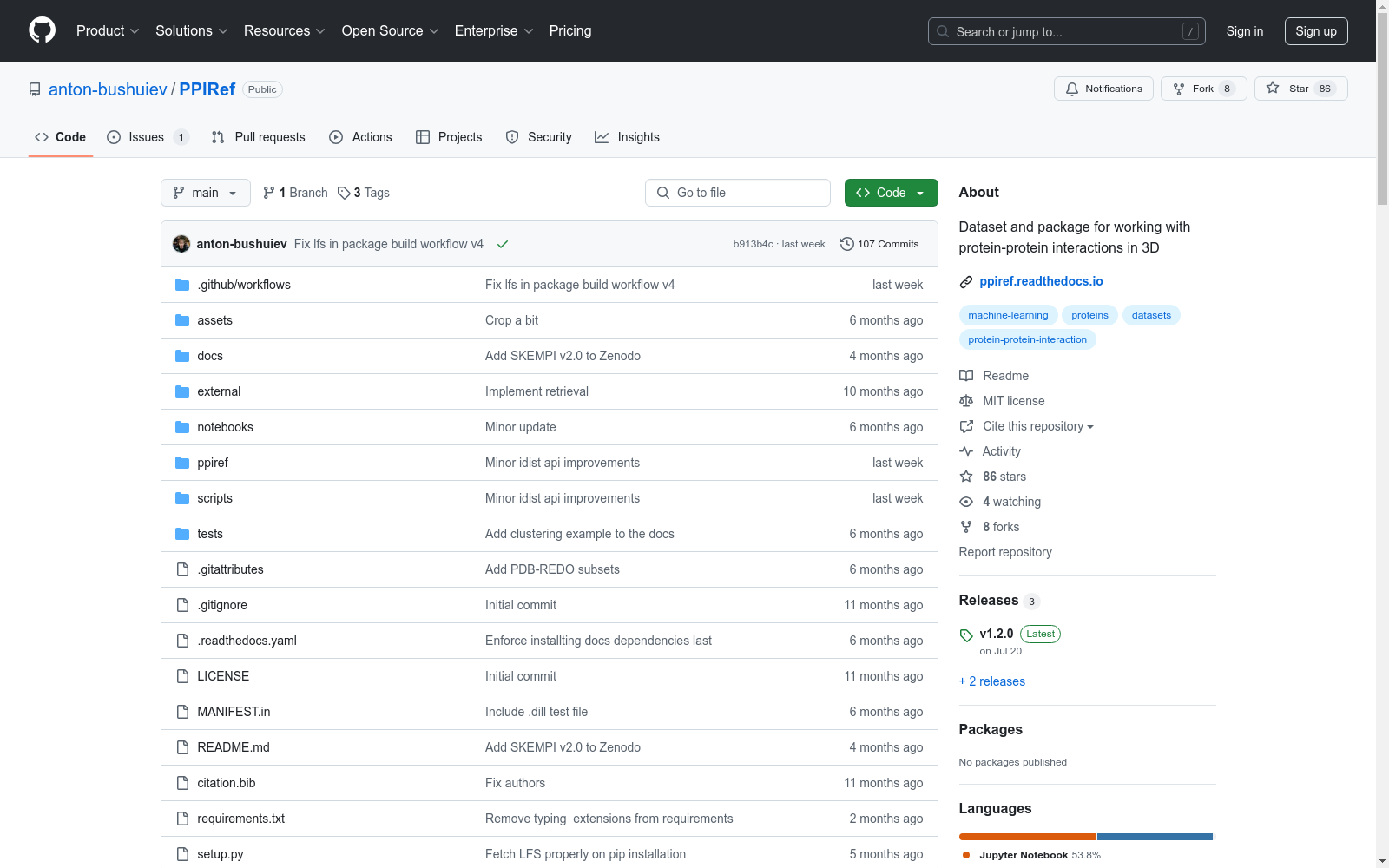The image size is (1389, 868).
Task: Open the Insights tab
Action: [627, 137]
